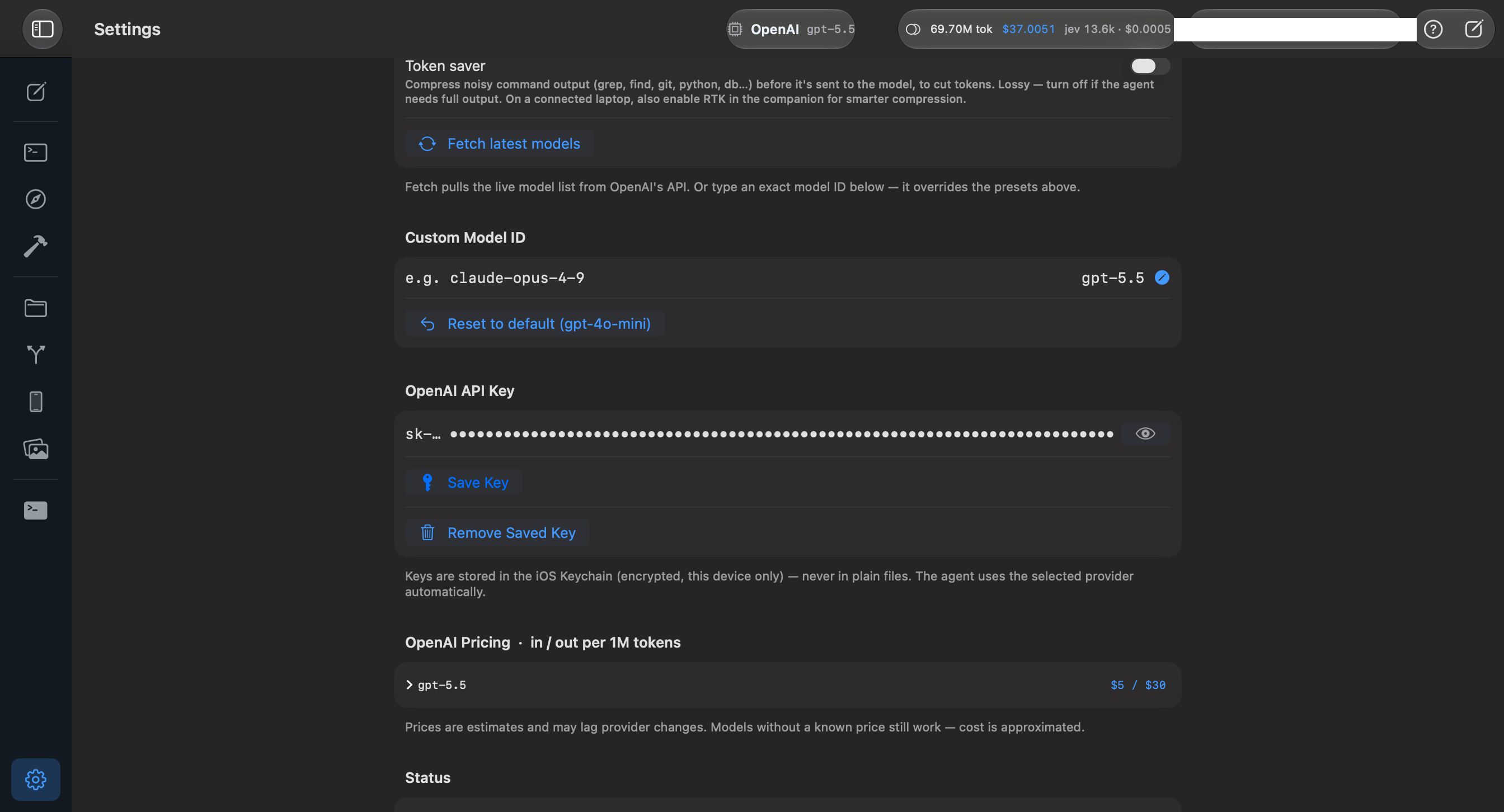The height and width of the screenshot is (812, 1504).
Task: Toggle the Token saver switch
Action: click(1150, 66)
